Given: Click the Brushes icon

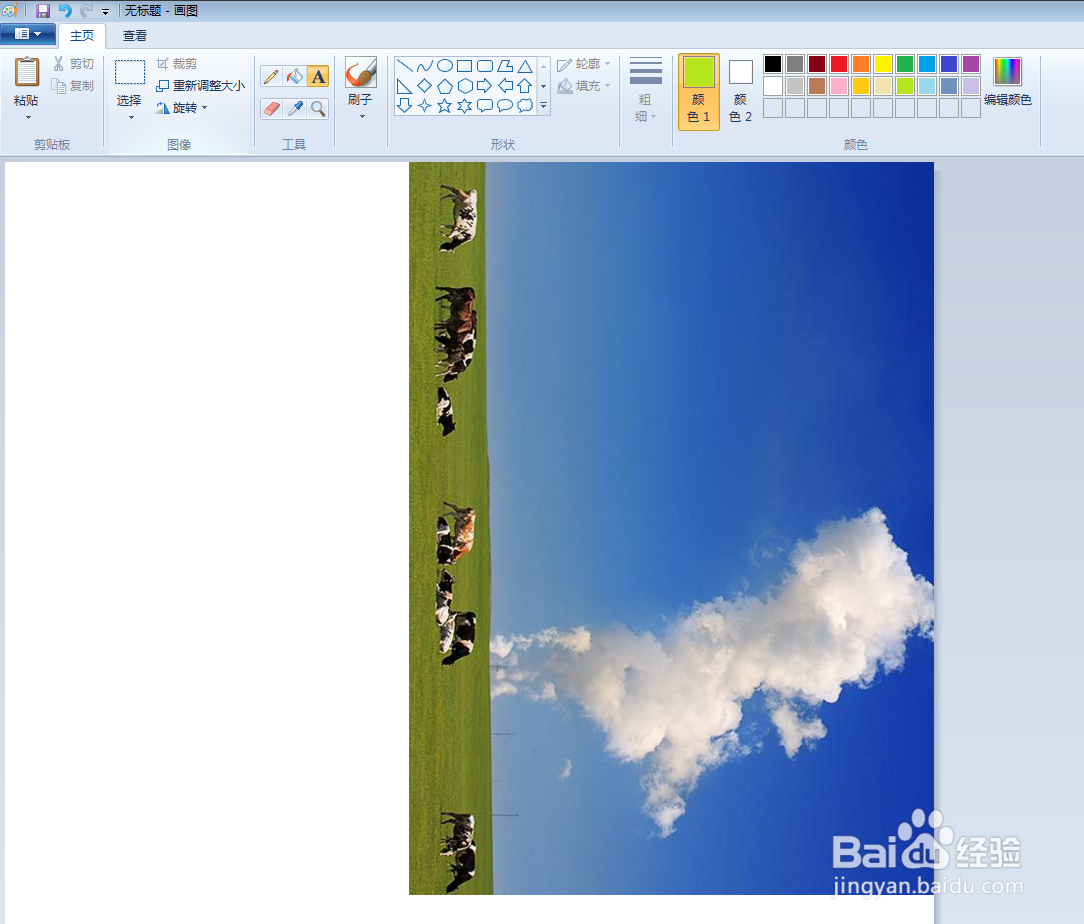Looking at the screenshot, I should pos(360,72).
